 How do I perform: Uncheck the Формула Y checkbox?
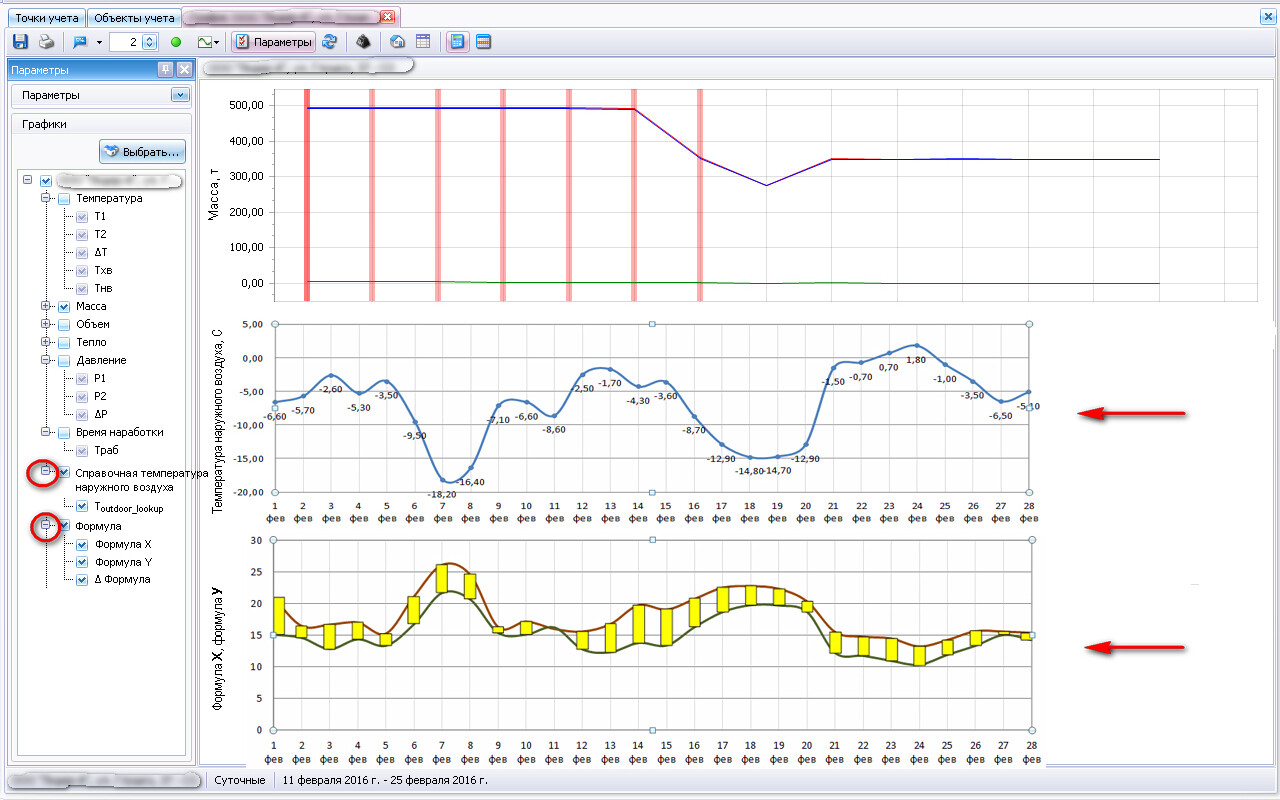coord(82,562)
